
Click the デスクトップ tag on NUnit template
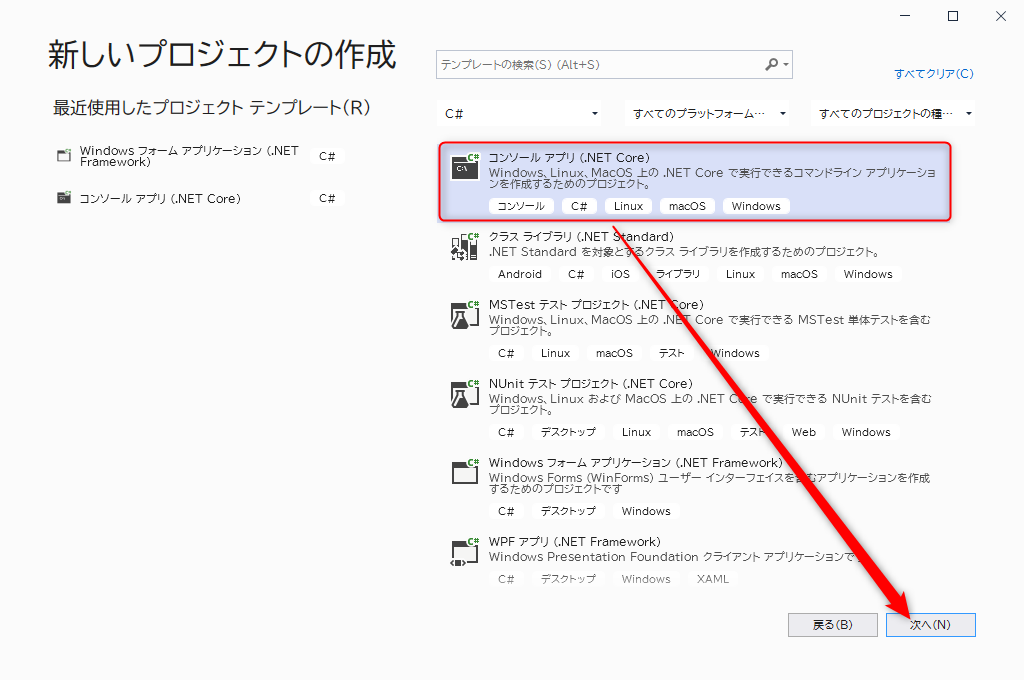tap(568, 432)
